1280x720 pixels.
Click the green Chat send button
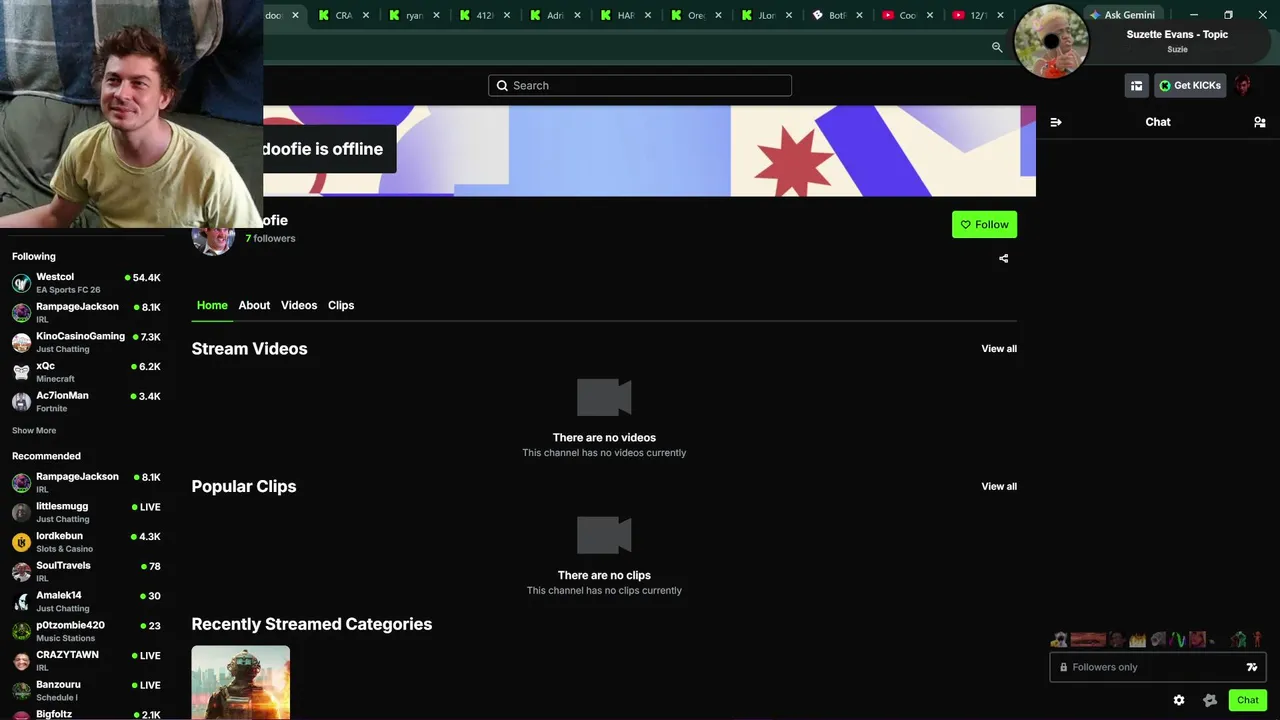point(1247,700)
